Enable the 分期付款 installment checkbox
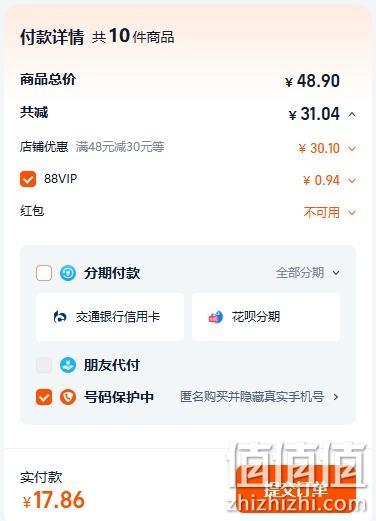Screen dimensions: 376x521 44,273
